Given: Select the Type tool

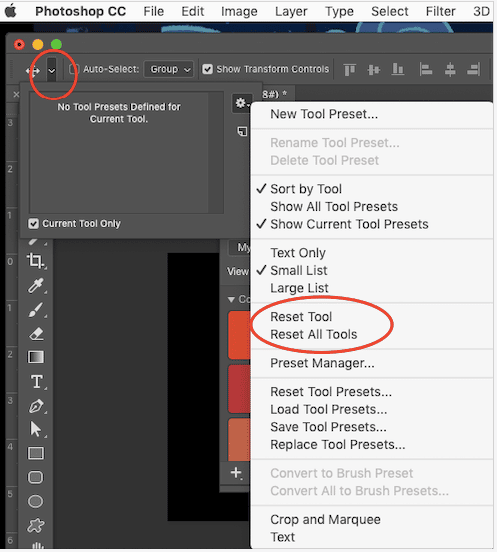Looking at the screenshot, I should [37, 382].
